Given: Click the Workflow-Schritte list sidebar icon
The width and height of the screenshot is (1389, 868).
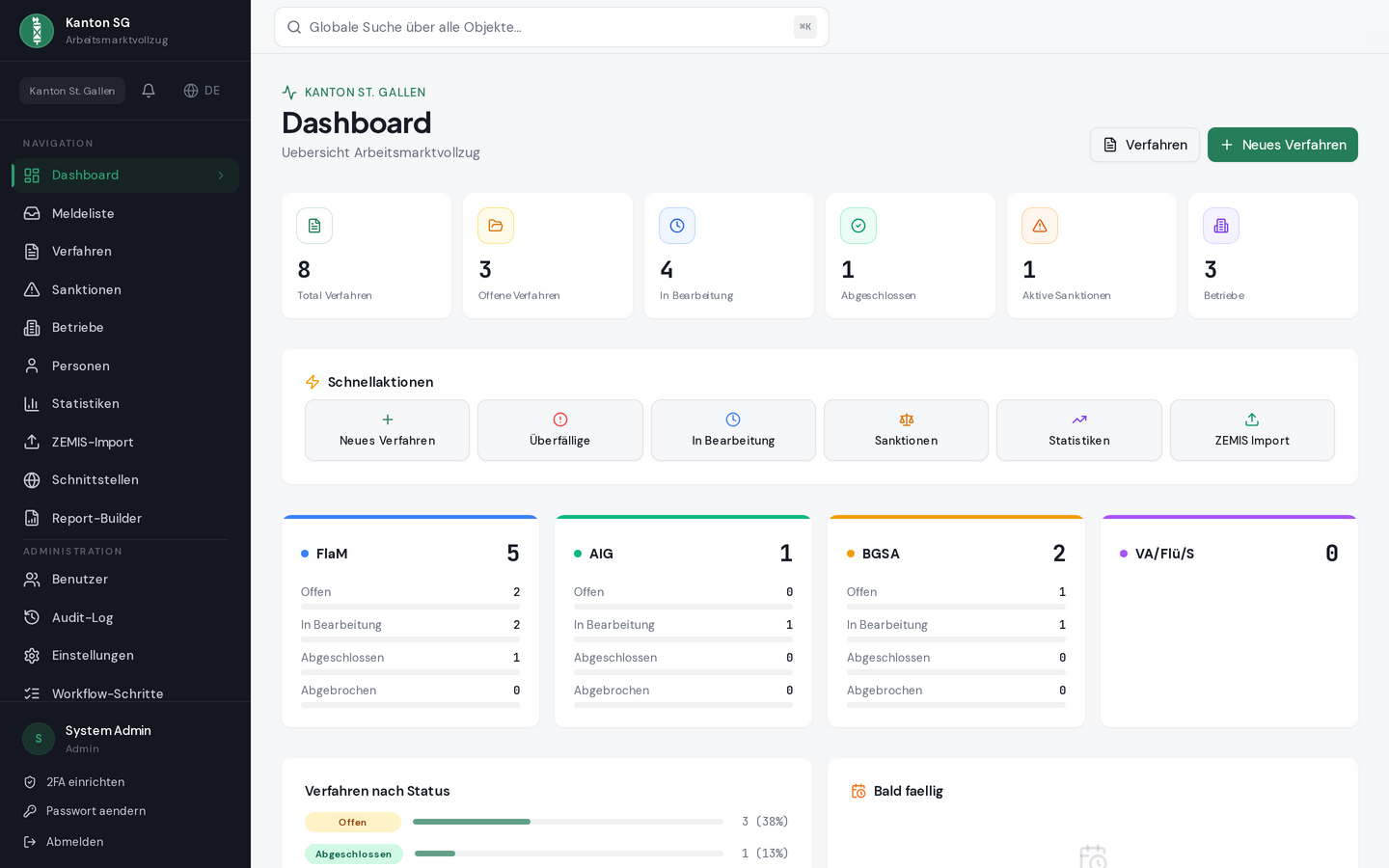Looking at the screenshot, I should pos(32,693).
